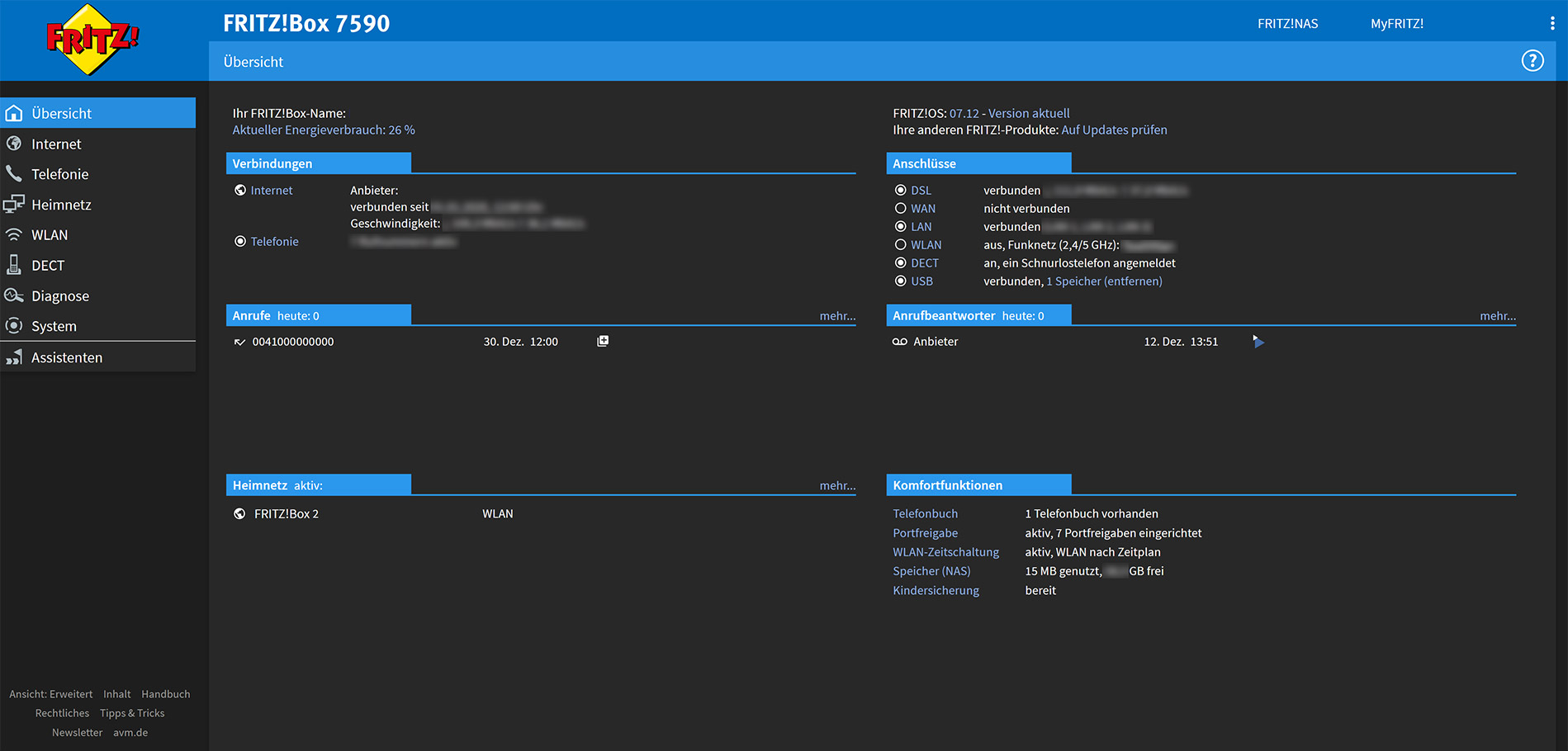Open the Heimnetz menu in sidebar
This screenshot has height=751, width=1568.
tap(98, 205)
